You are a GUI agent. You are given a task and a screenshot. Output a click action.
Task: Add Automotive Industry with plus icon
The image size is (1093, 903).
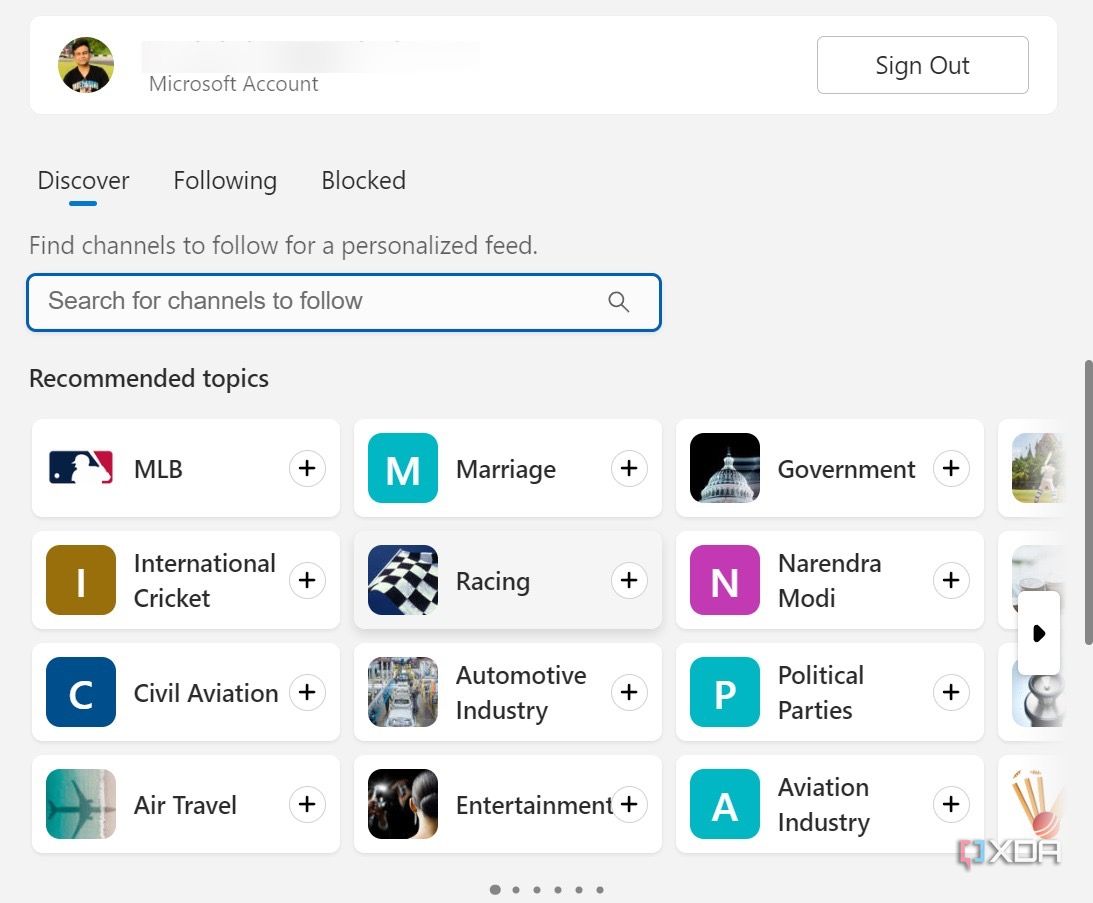[629, 692]
